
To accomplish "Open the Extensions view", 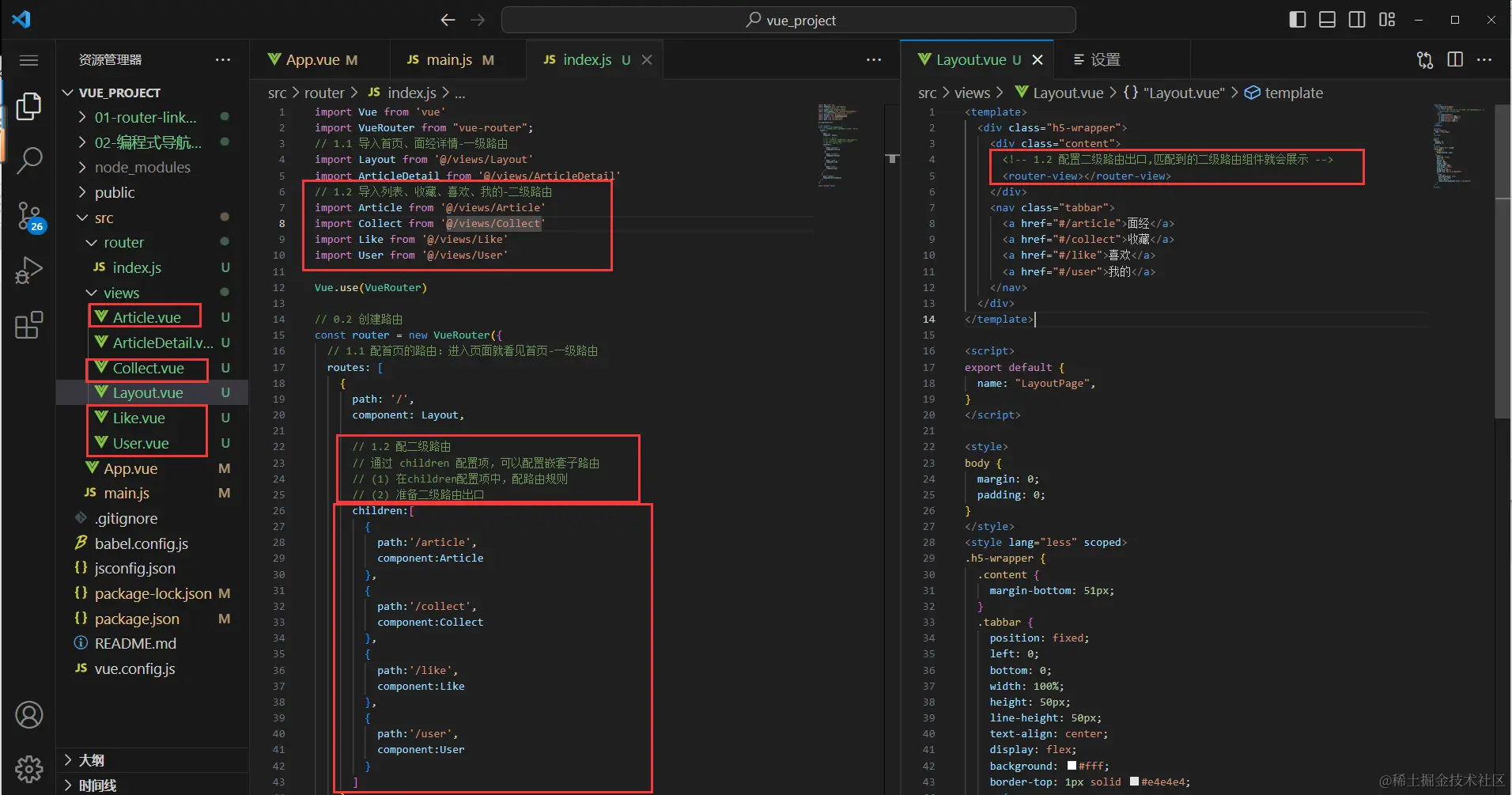I will click(x=28, y=324).
